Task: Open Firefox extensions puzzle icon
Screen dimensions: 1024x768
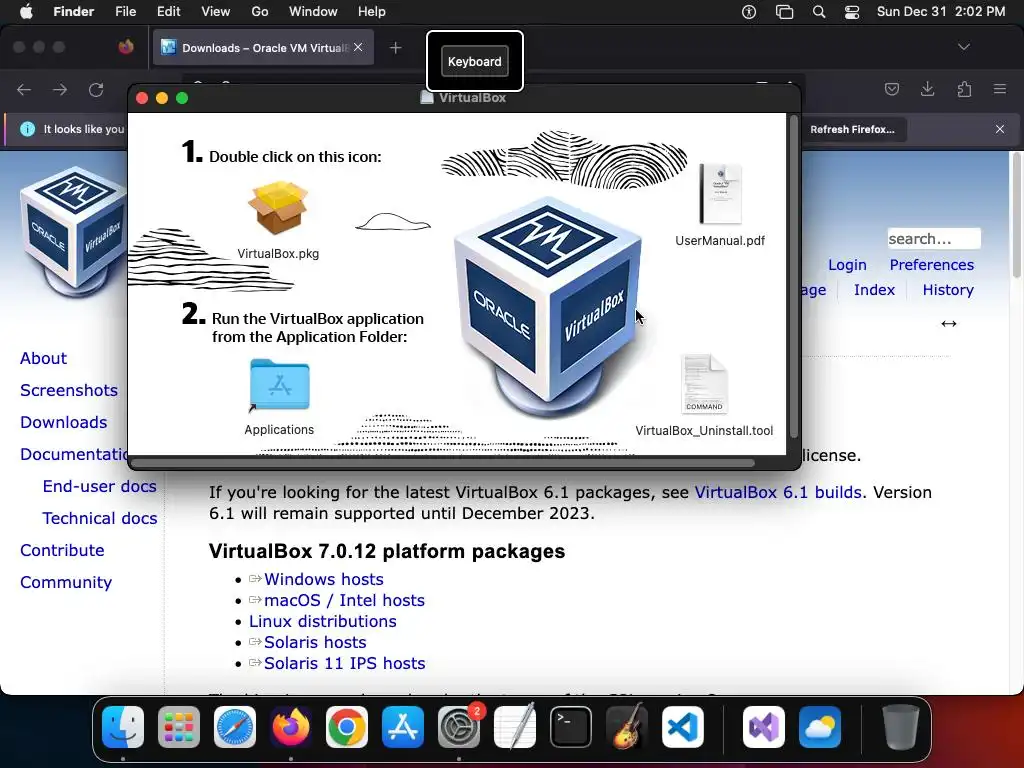Action: [x=964, y=89]
